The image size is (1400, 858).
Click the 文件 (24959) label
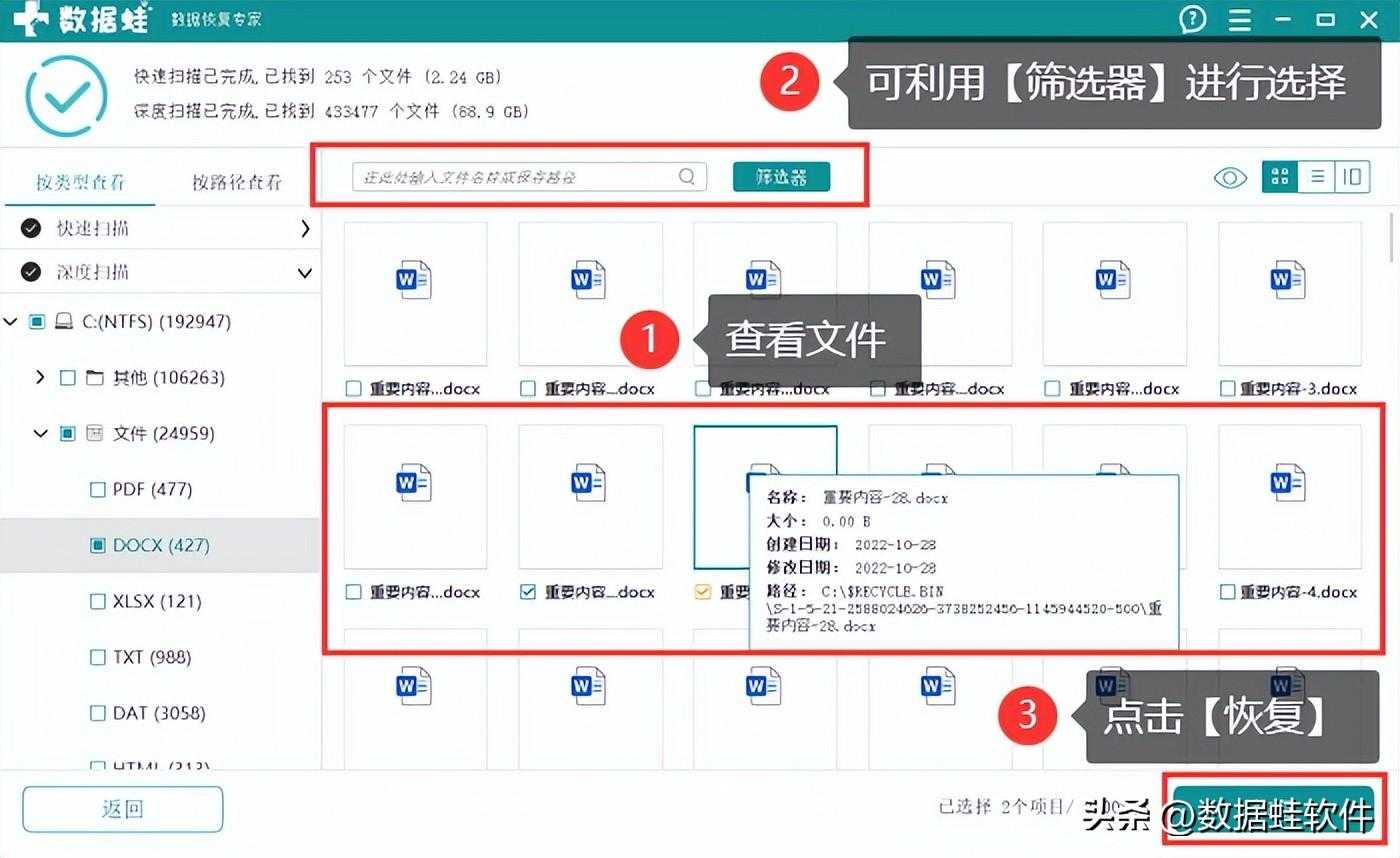(x=163, y=434)
